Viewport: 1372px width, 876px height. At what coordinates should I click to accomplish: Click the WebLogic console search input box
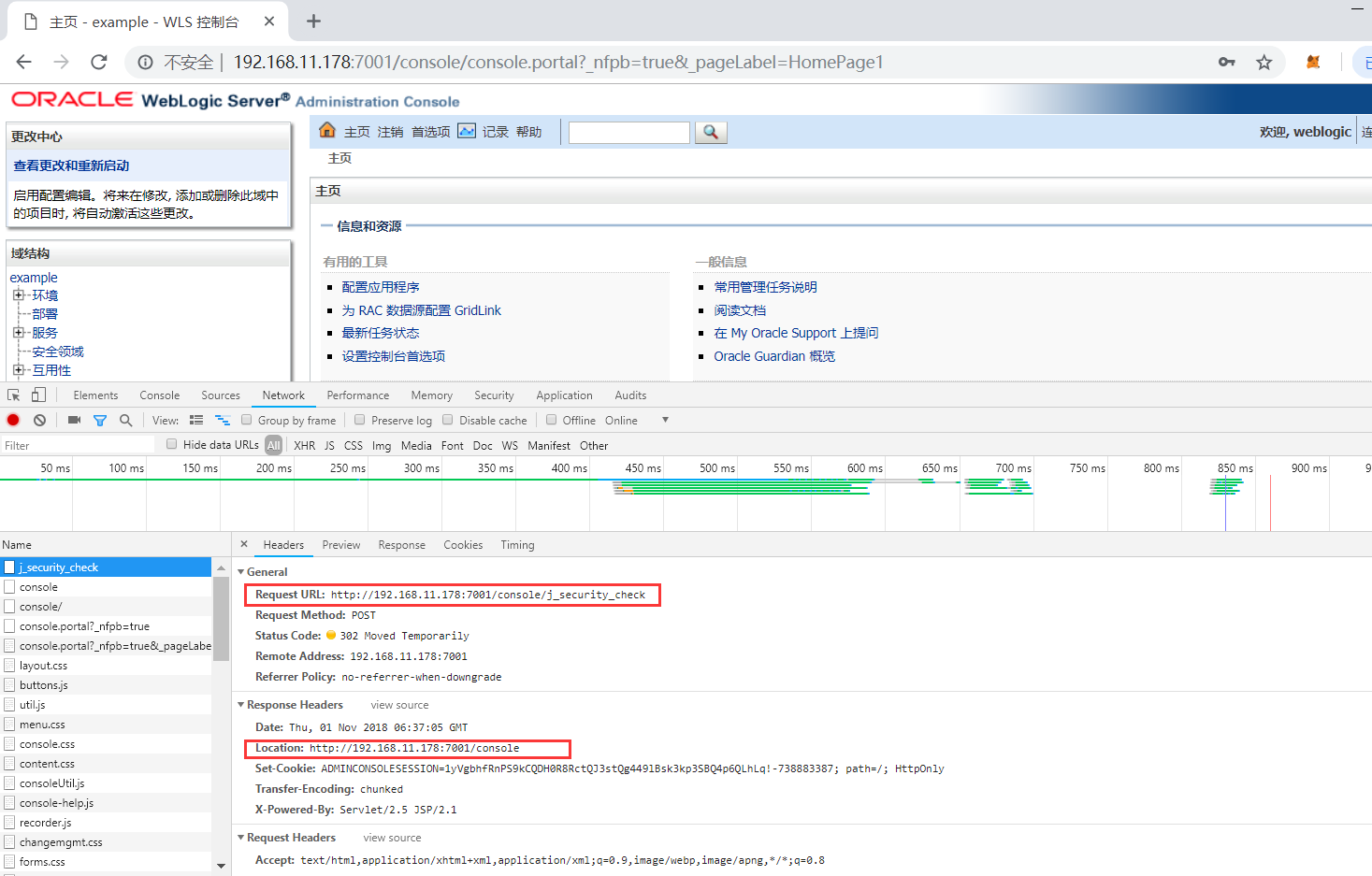(x=629, y=133)
